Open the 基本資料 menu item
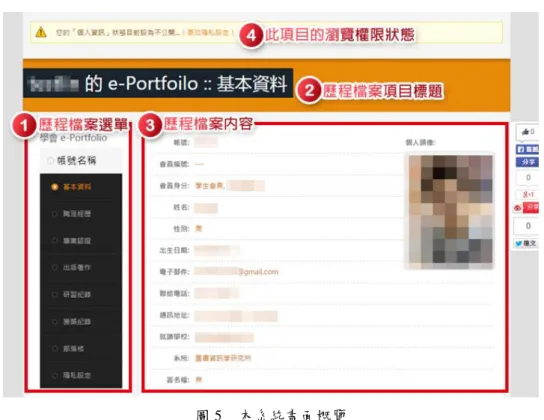Viewport: 544px width, 420px height. 77,187
